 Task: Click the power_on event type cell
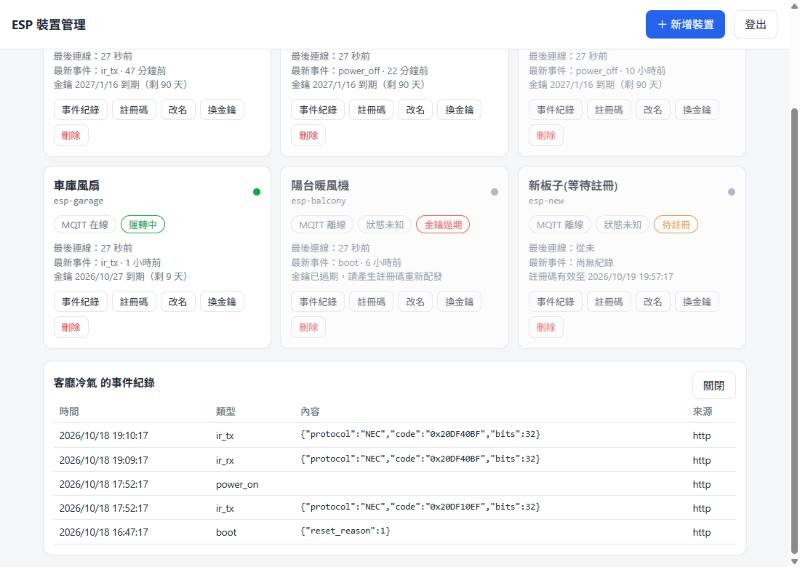[x=237, y=484]
